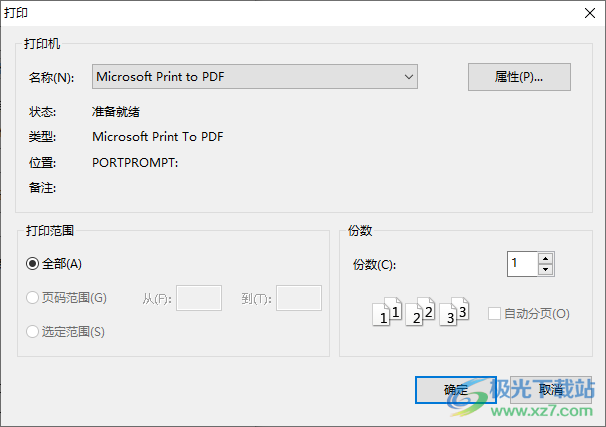Screen dimensions: 606x427
Task: Click the 从(F) page input field
Action: click(199, 298)
